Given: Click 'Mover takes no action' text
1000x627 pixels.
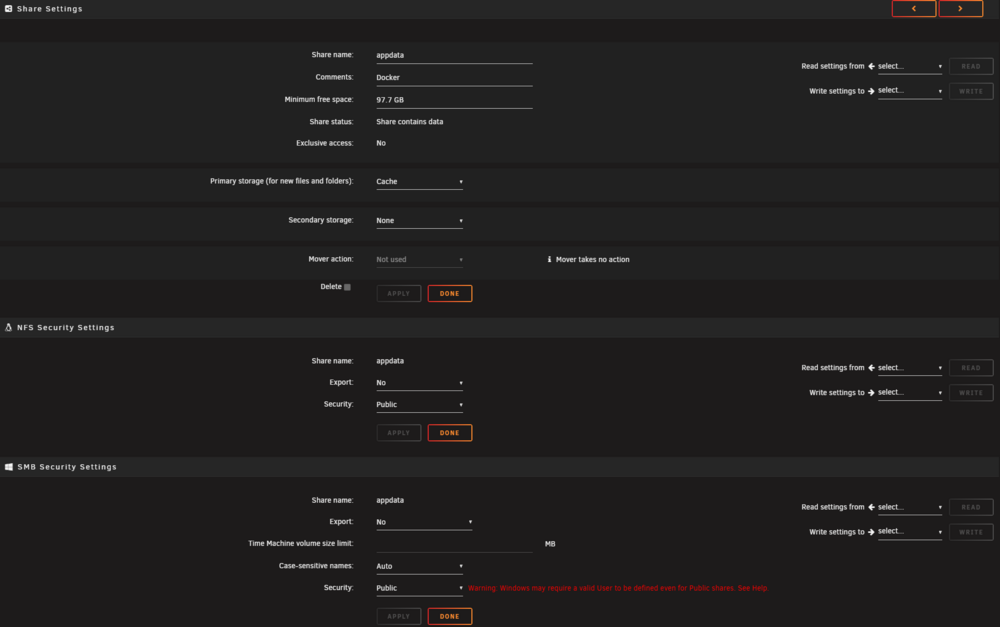Looking at the screenshot, I should 592,260.
